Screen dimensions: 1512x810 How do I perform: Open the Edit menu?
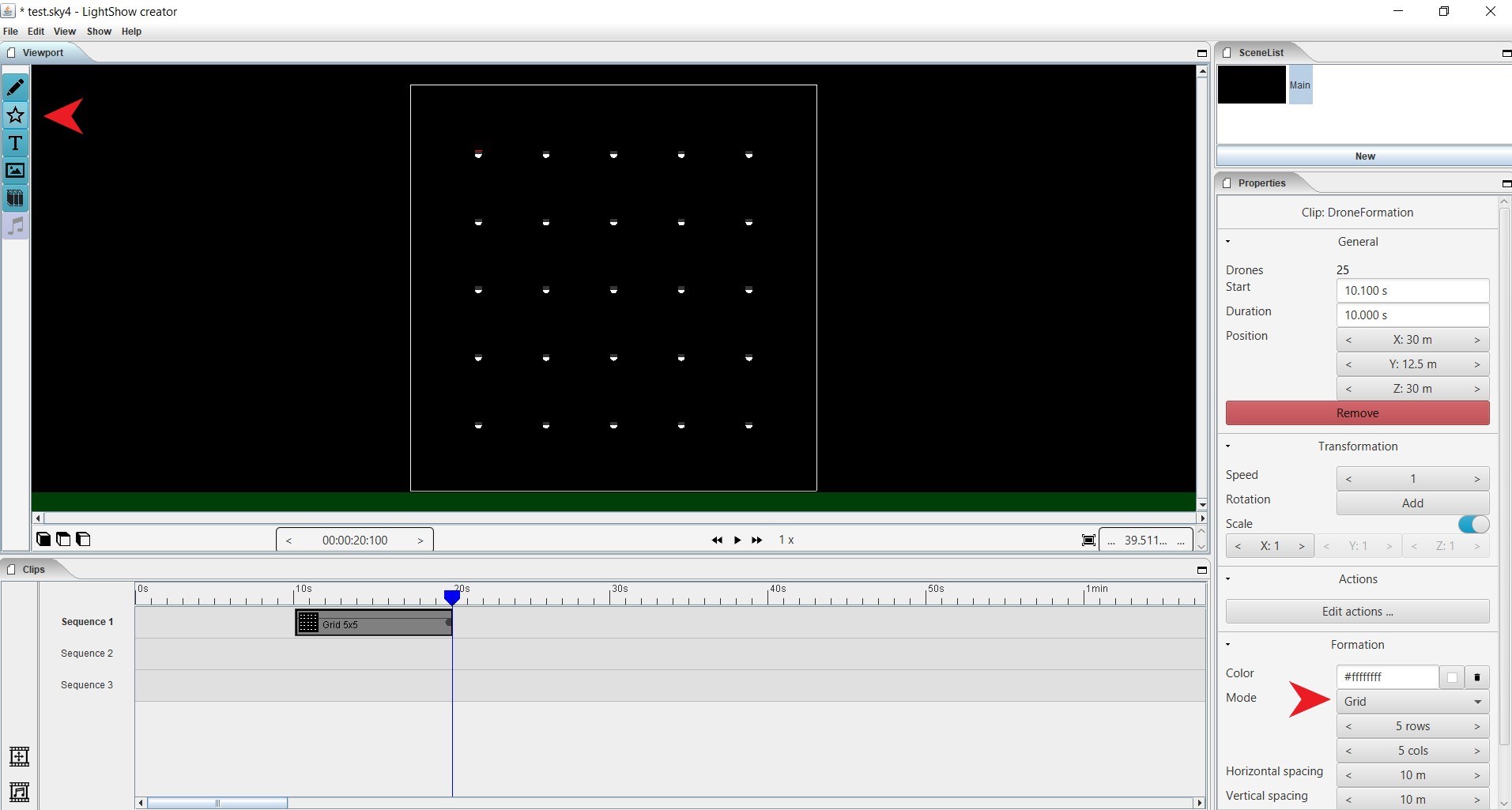36,32
